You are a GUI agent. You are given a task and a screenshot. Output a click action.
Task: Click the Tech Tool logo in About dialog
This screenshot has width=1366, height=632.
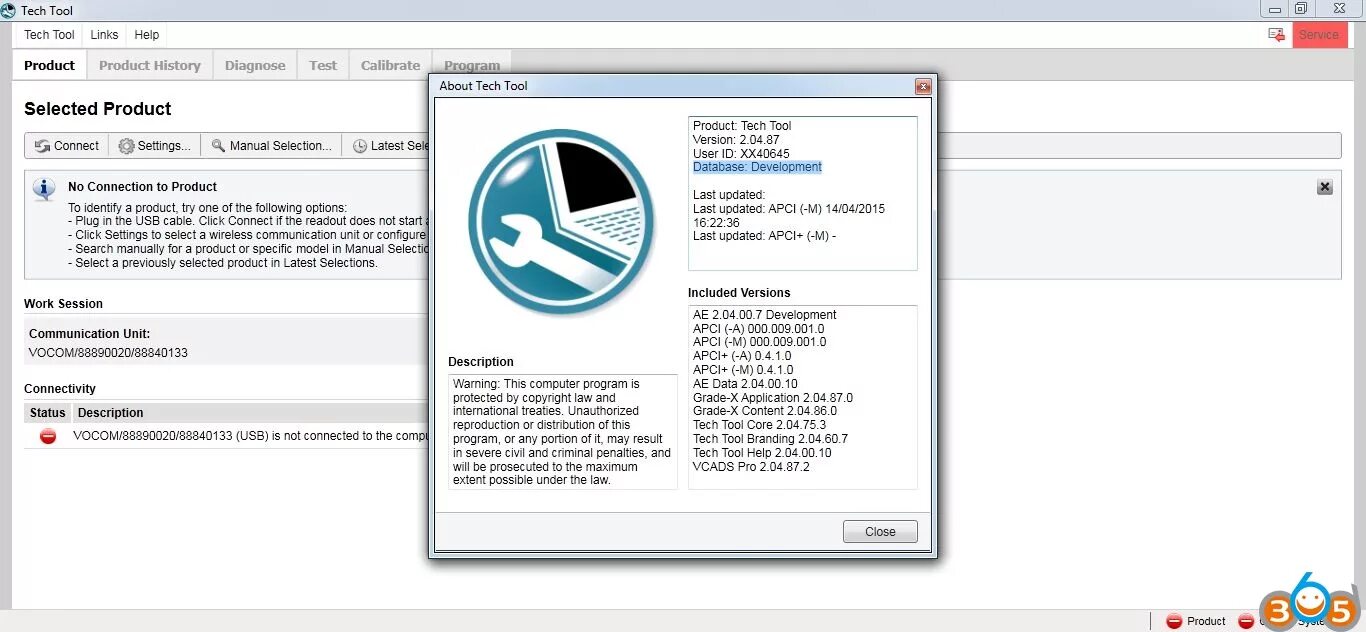(562, 223)
